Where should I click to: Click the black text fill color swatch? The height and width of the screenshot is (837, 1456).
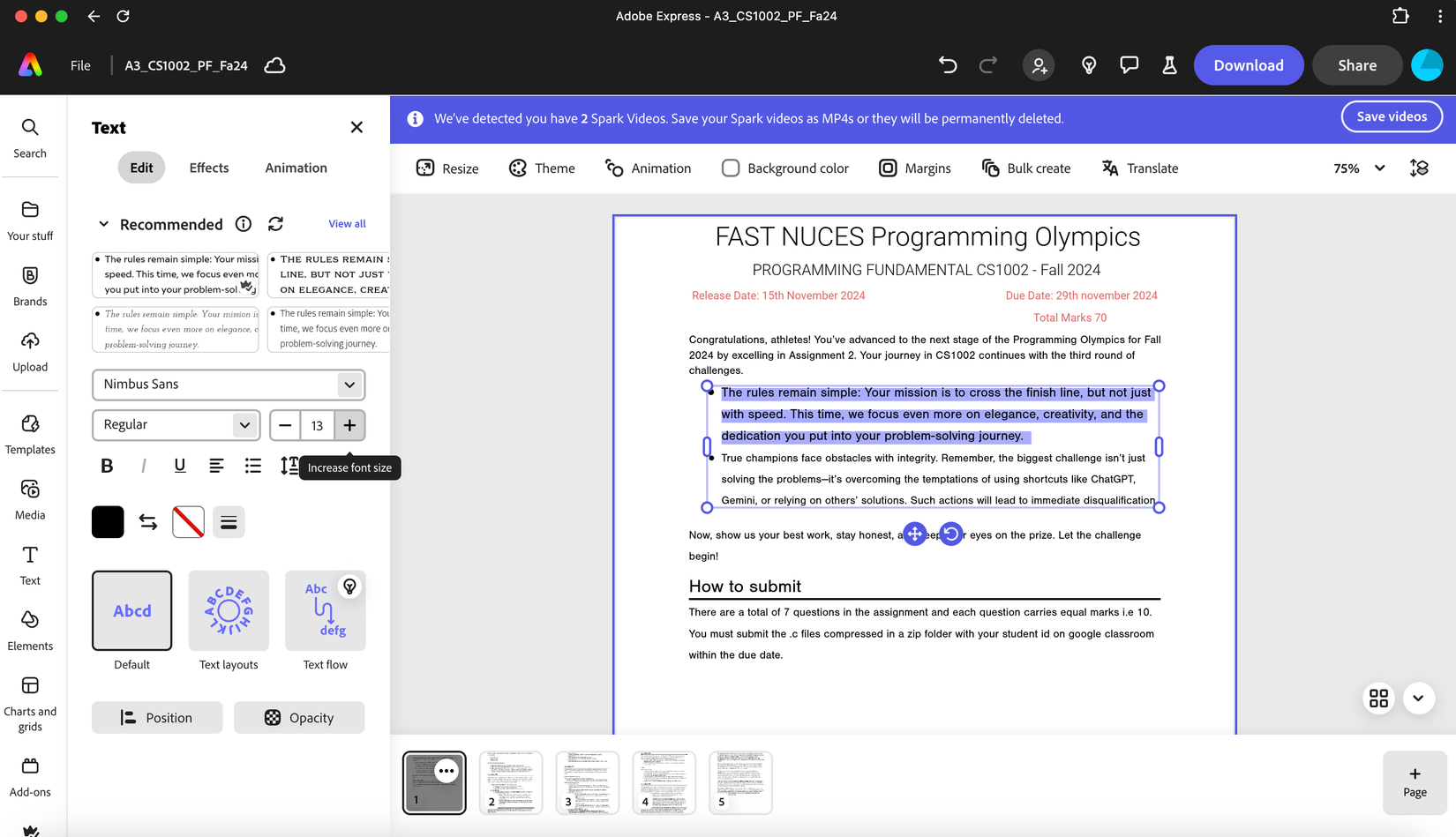click(x=108, y=522)
